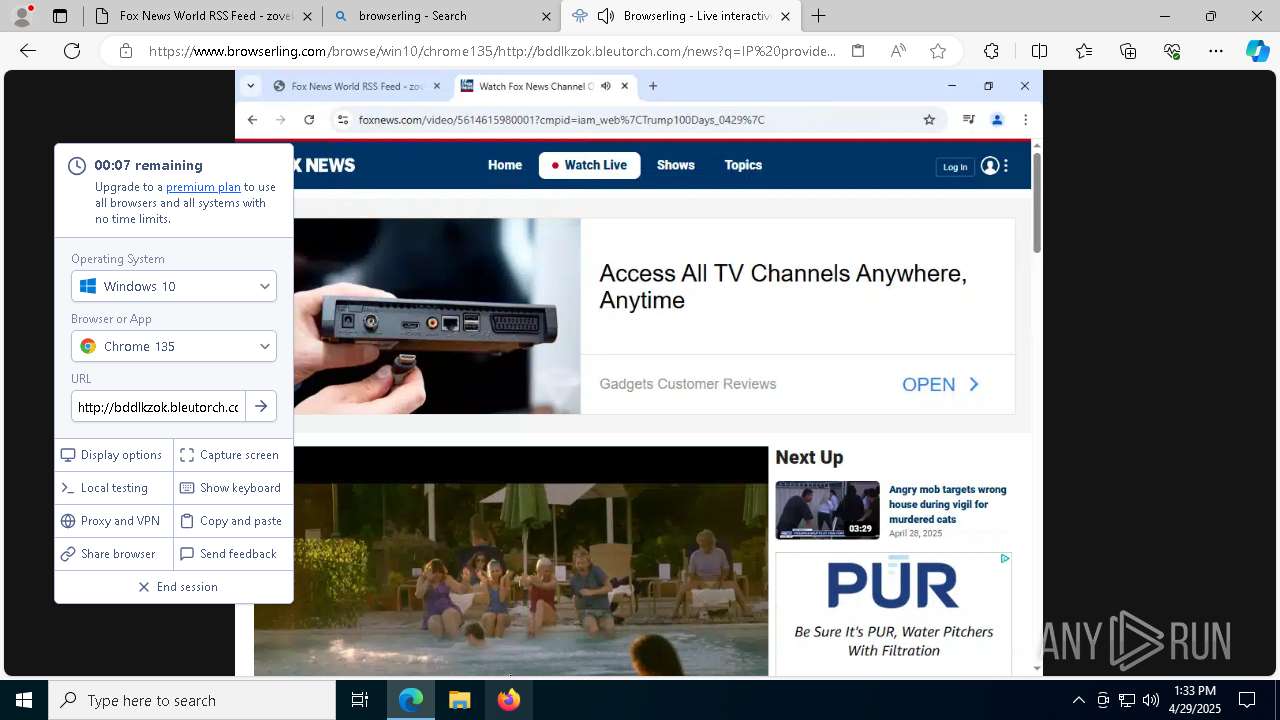Open Copilot sidebar icon
Image resolution: width=1280 pixels, height=720 pixels.
1257,51
